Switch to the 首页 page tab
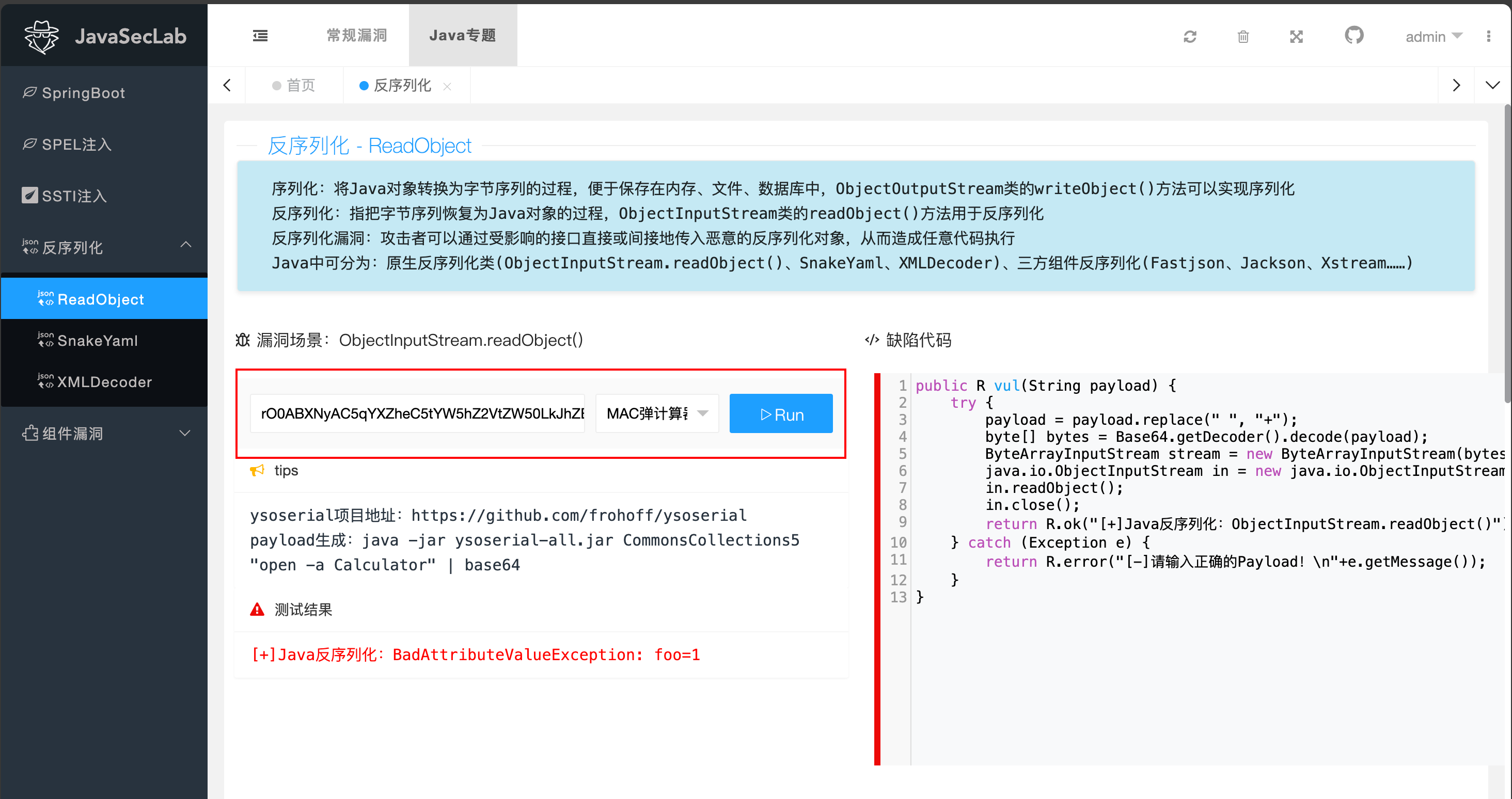1512x799 pixels. point(293,86)
